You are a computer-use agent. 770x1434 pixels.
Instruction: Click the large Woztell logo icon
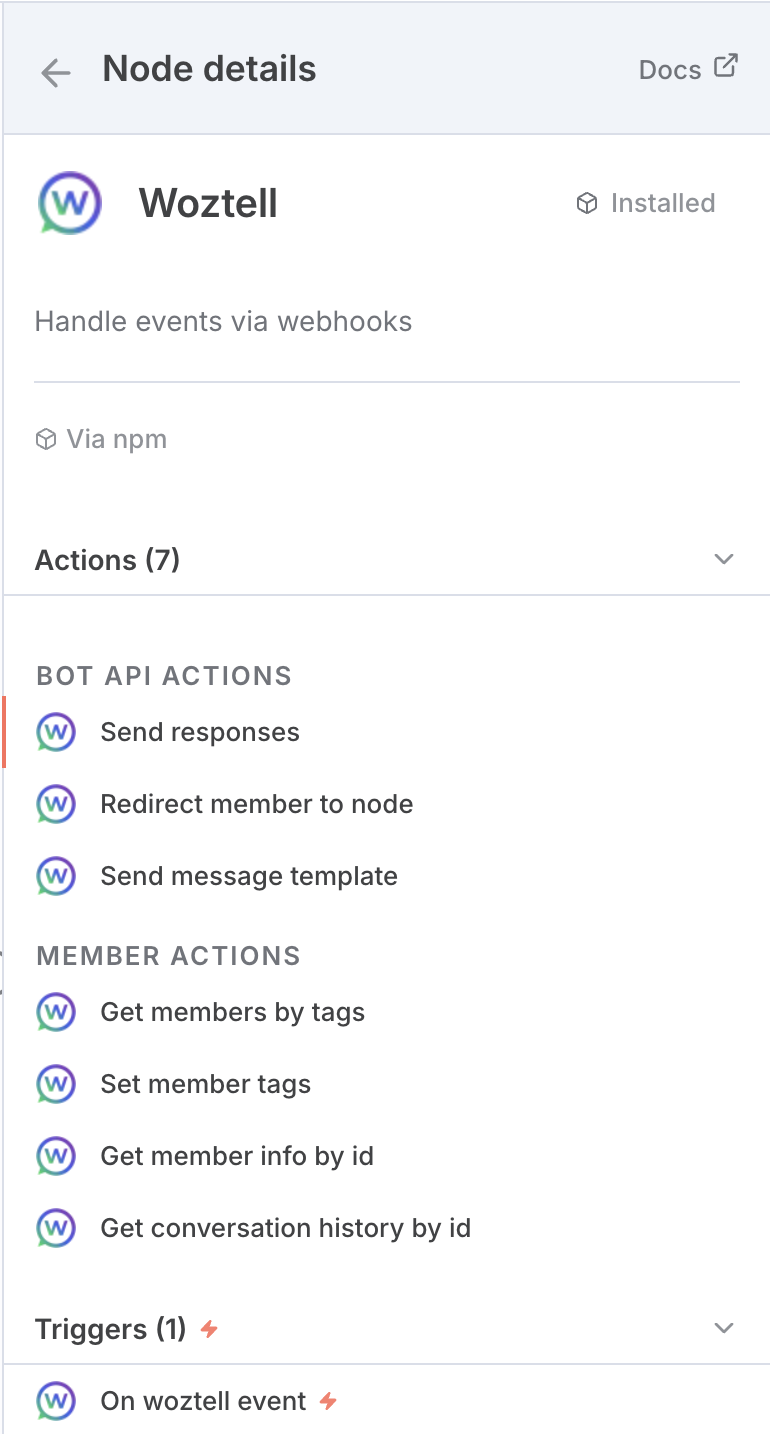click(x=70, y=203)
